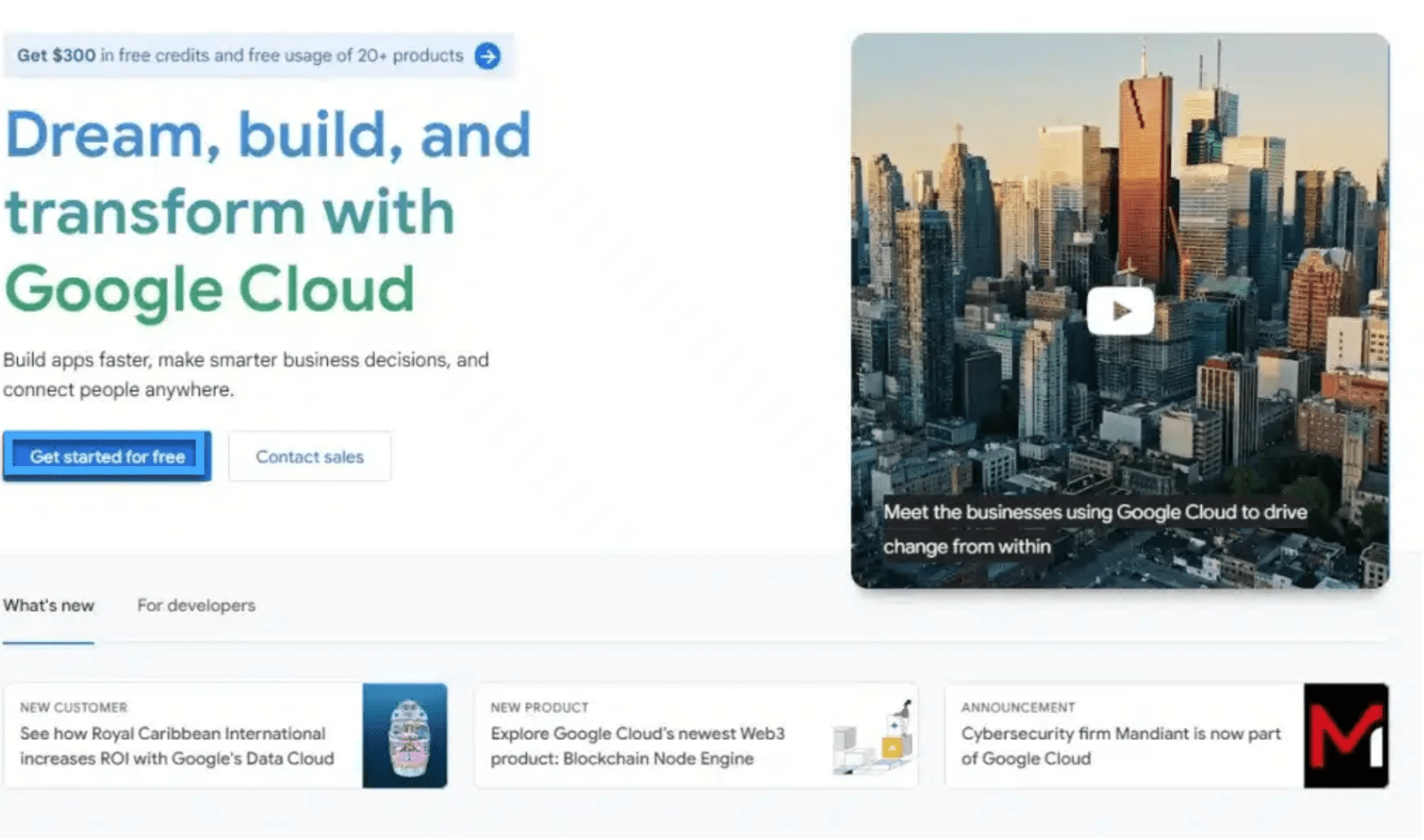Click the Build apps faster description text
Viewport: 1424px width, 840px height.
[x=246, y=374]
